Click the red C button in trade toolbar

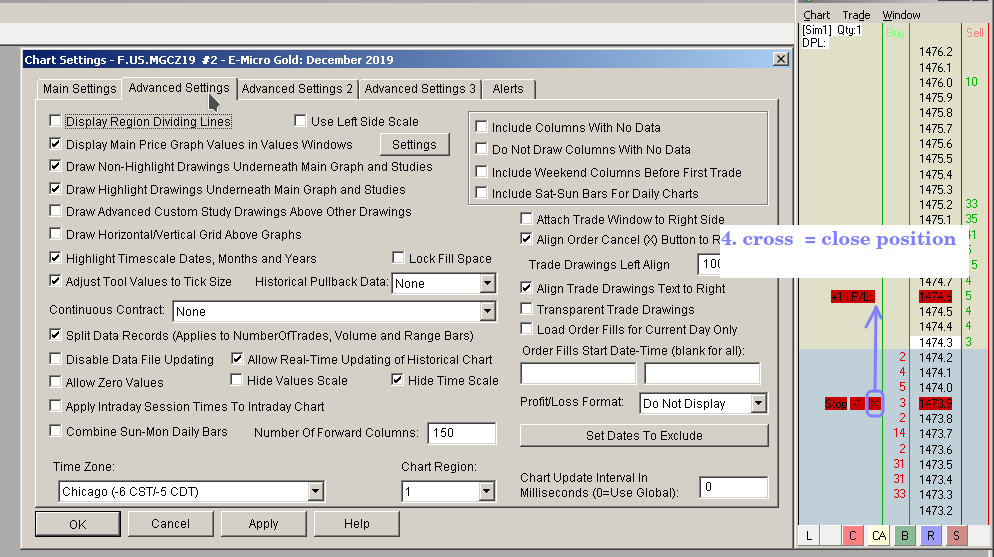tap(852, 537)
